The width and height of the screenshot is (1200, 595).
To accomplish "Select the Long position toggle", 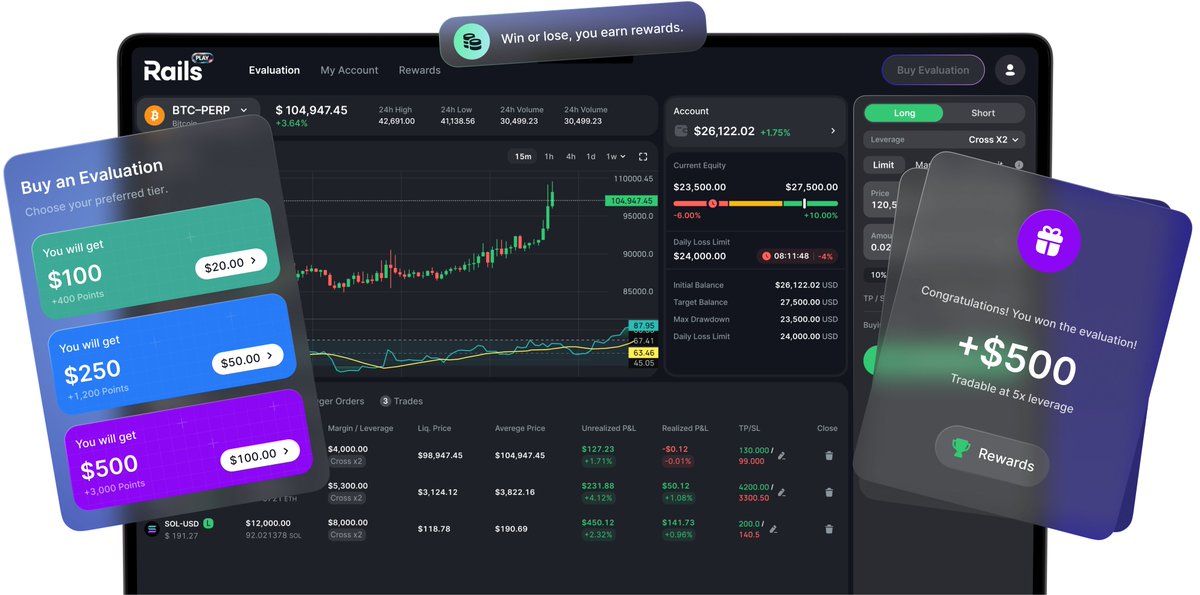I will (x=904, y=113).
